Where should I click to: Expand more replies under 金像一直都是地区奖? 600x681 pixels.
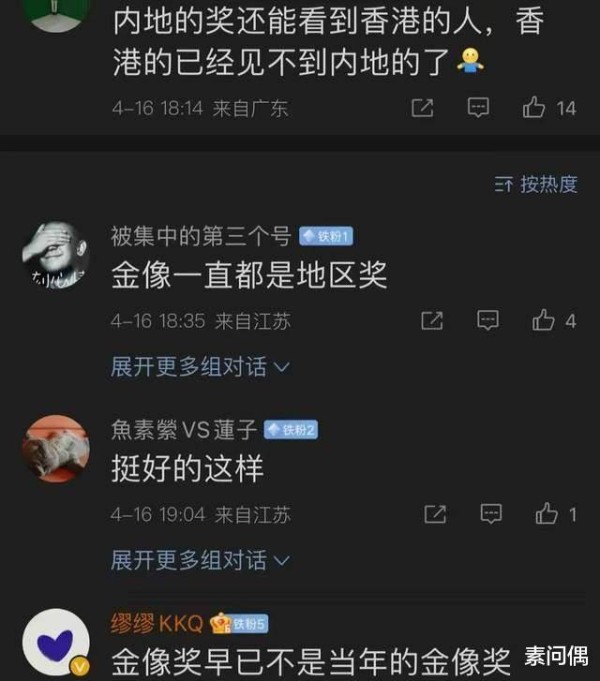[x=200, y=367]
